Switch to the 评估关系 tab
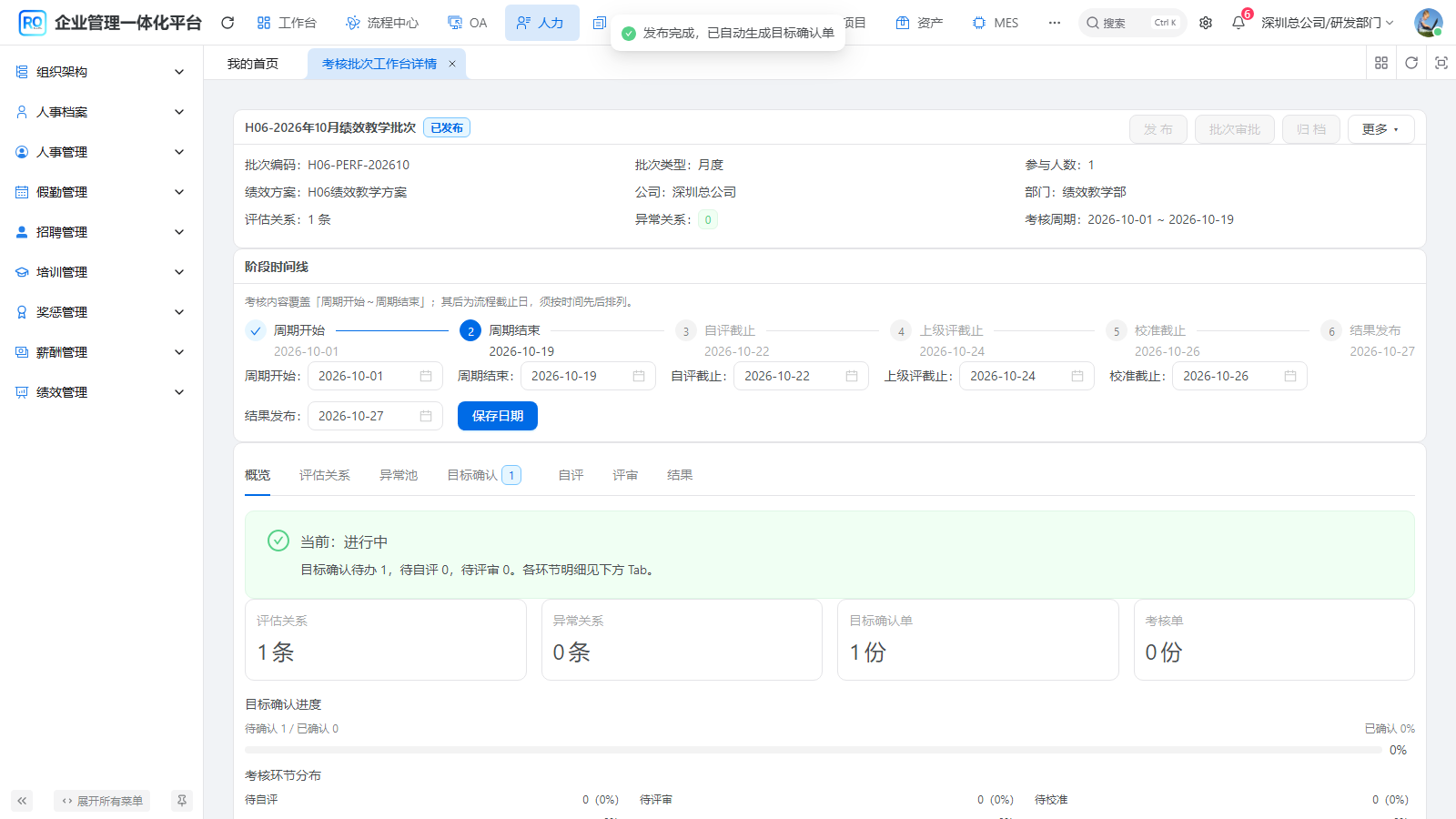 click(x=325, y=475)
